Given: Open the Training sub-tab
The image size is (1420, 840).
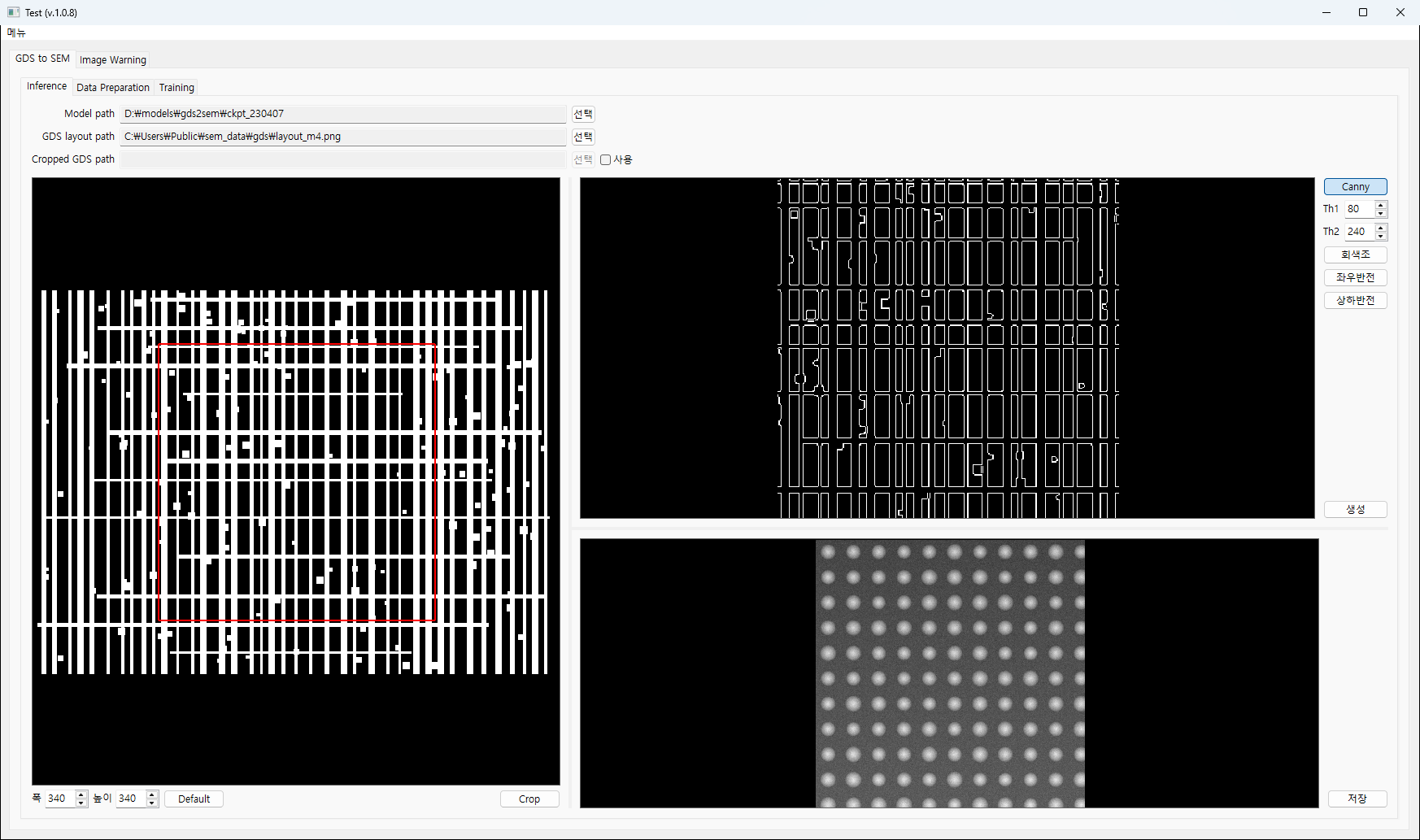Looking at the screenshot, I should (176, 88).
